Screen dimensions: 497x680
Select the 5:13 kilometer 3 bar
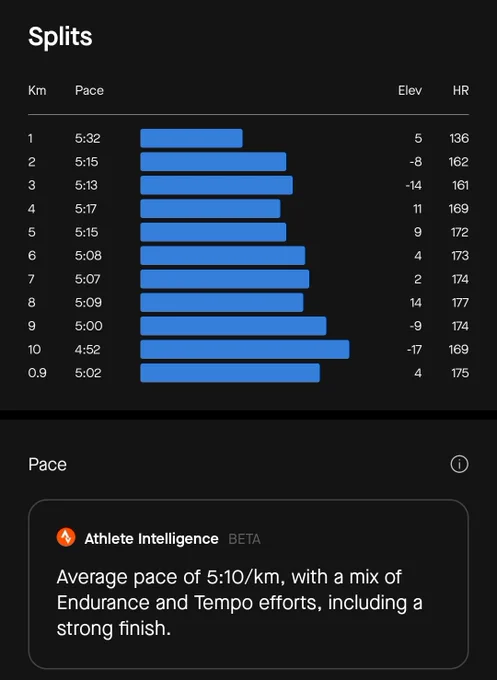click(x=216, y=185)
